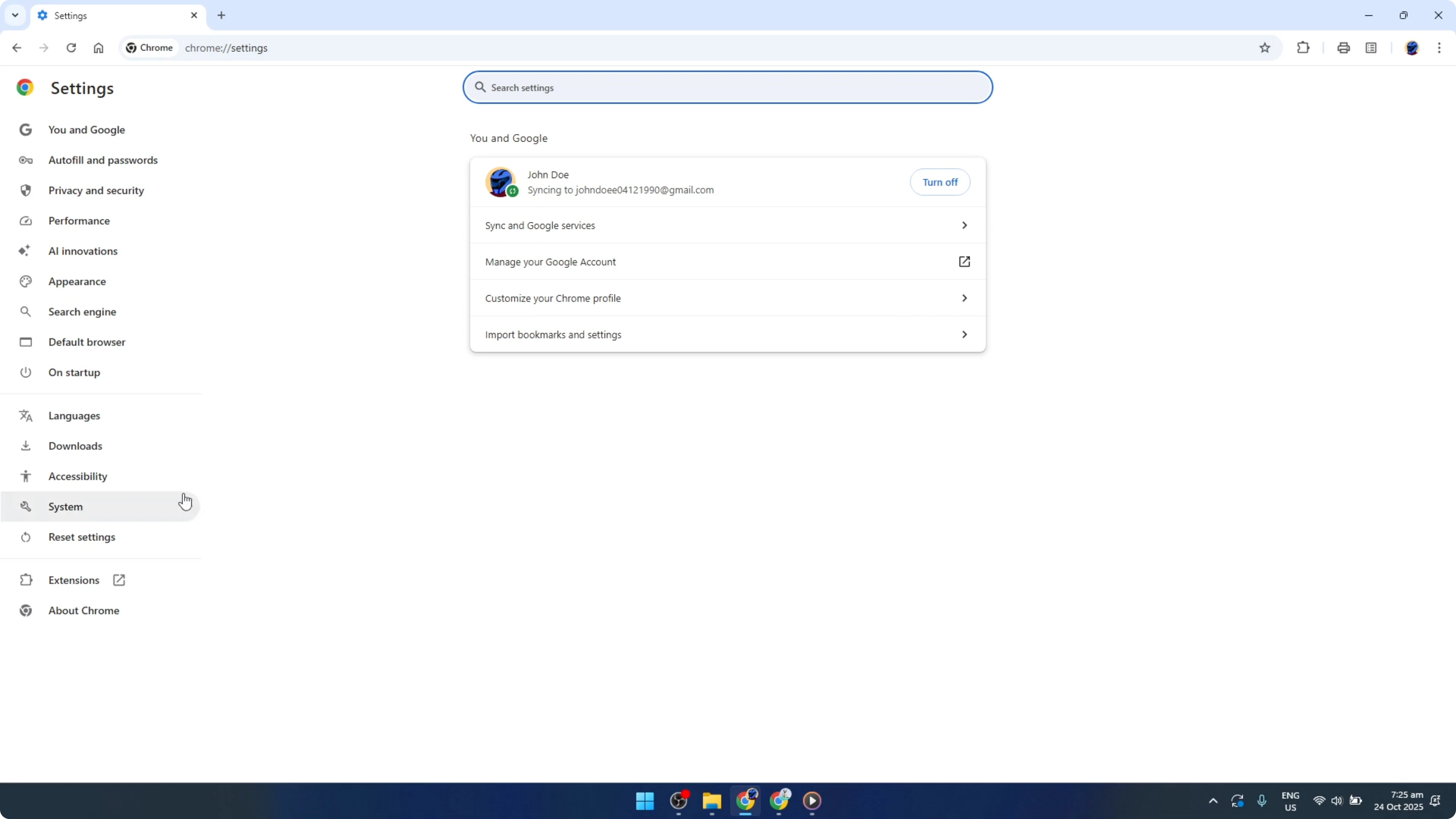Click inside the Search settings field
This screenshot has height=819, width=1456.
point(727,87)
